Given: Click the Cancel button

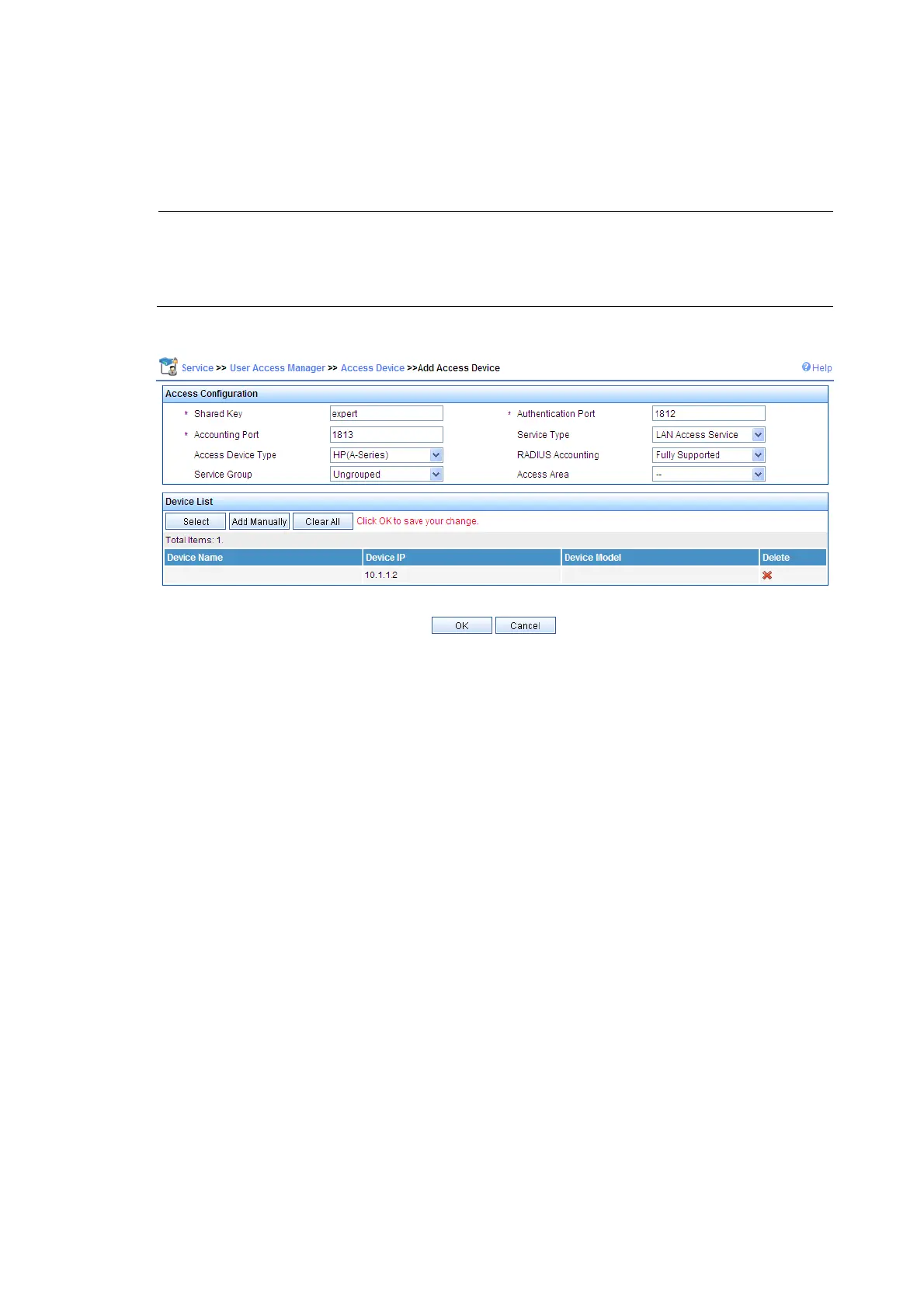Looking at the screenshot, I should click(525, 625).
